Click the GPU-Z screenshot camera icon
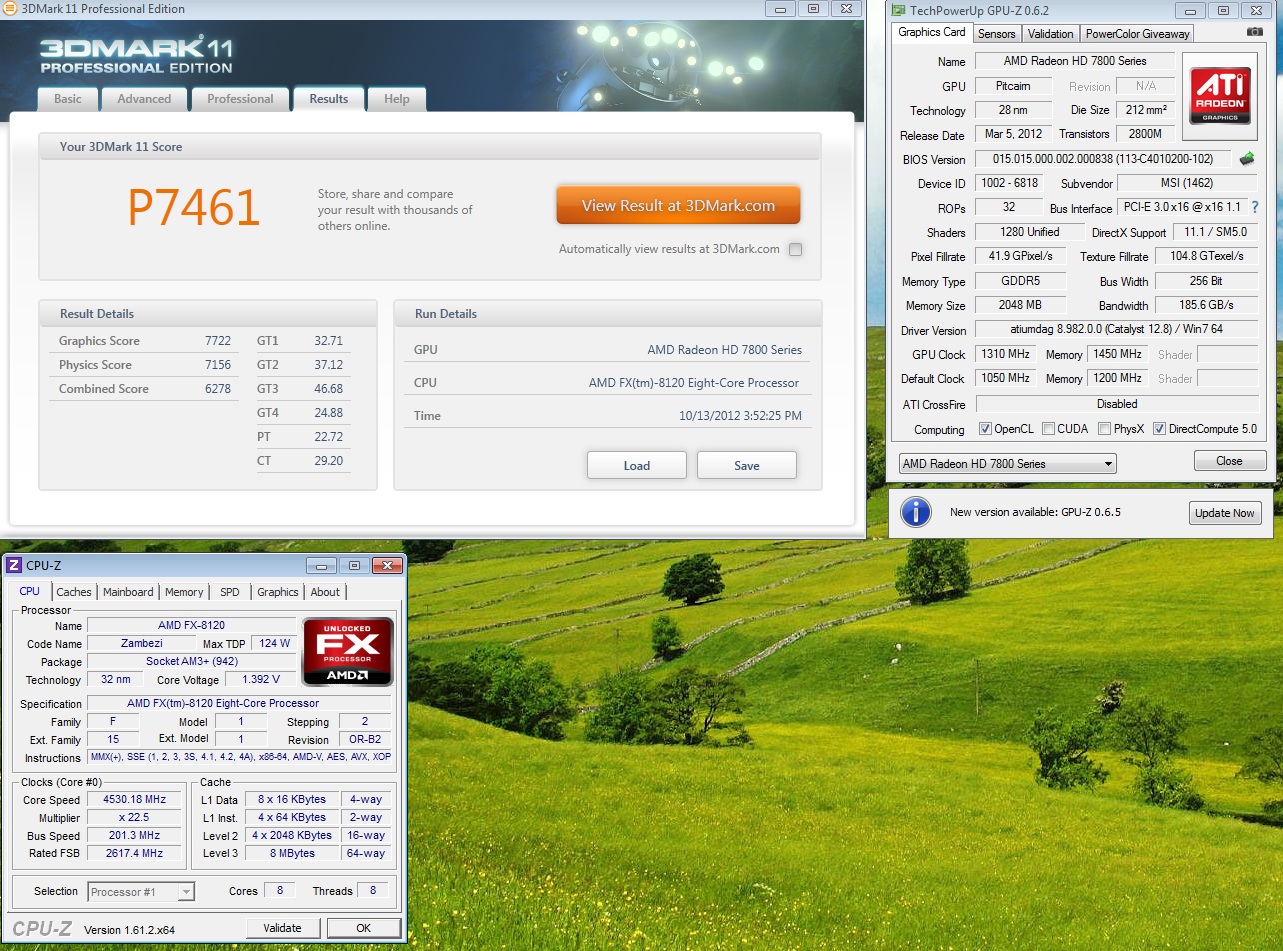The width and height of the screenshot is (1283, 951). 1255,32
